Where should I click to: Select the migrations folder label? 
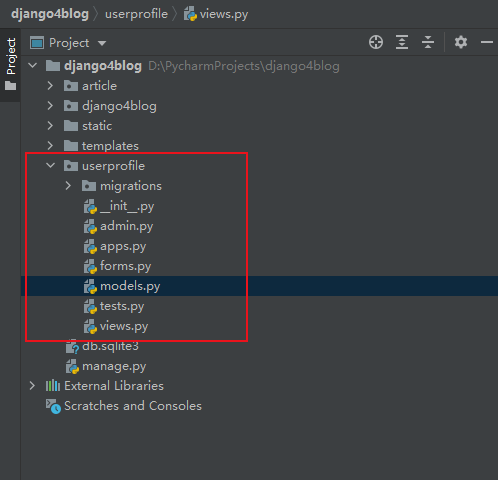pos(131,186)
